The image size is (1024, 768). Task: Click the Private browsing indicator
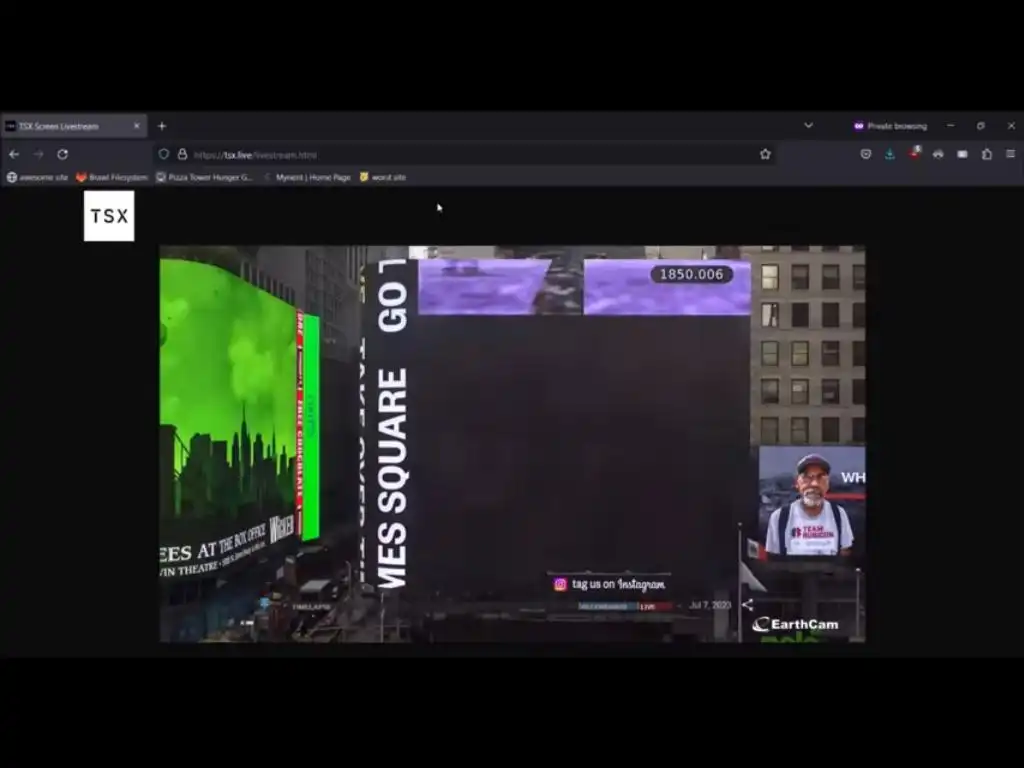coord(890,126)
